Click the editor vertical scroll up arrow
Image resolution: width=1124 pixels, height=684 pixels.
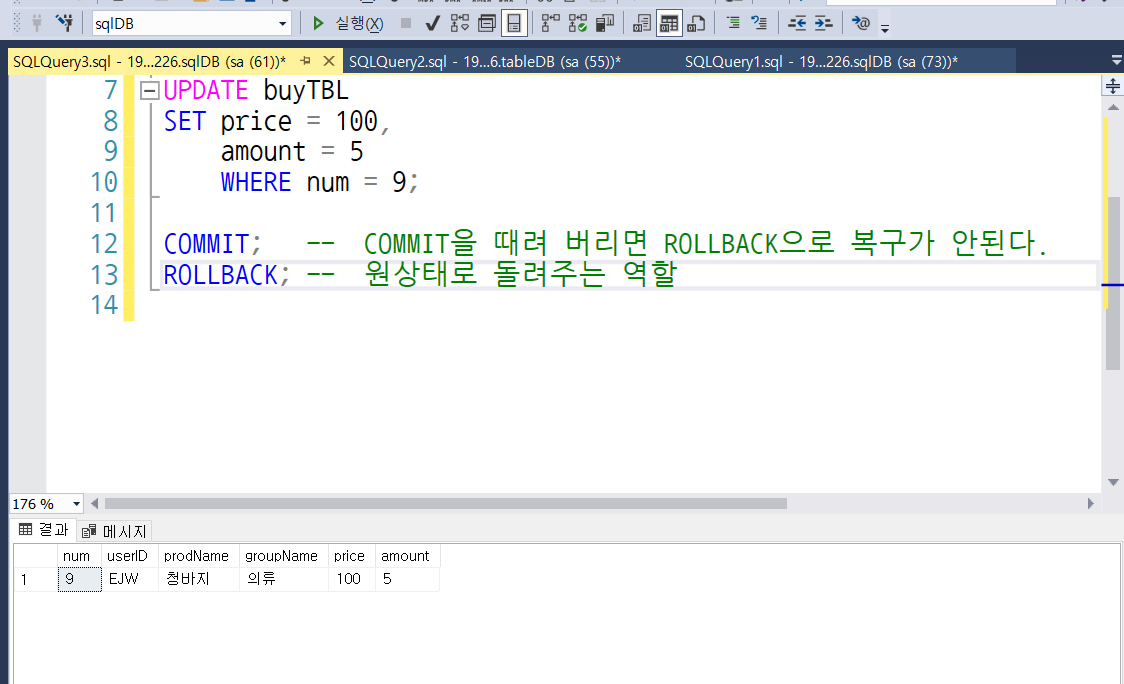[x=1113, y=108]
